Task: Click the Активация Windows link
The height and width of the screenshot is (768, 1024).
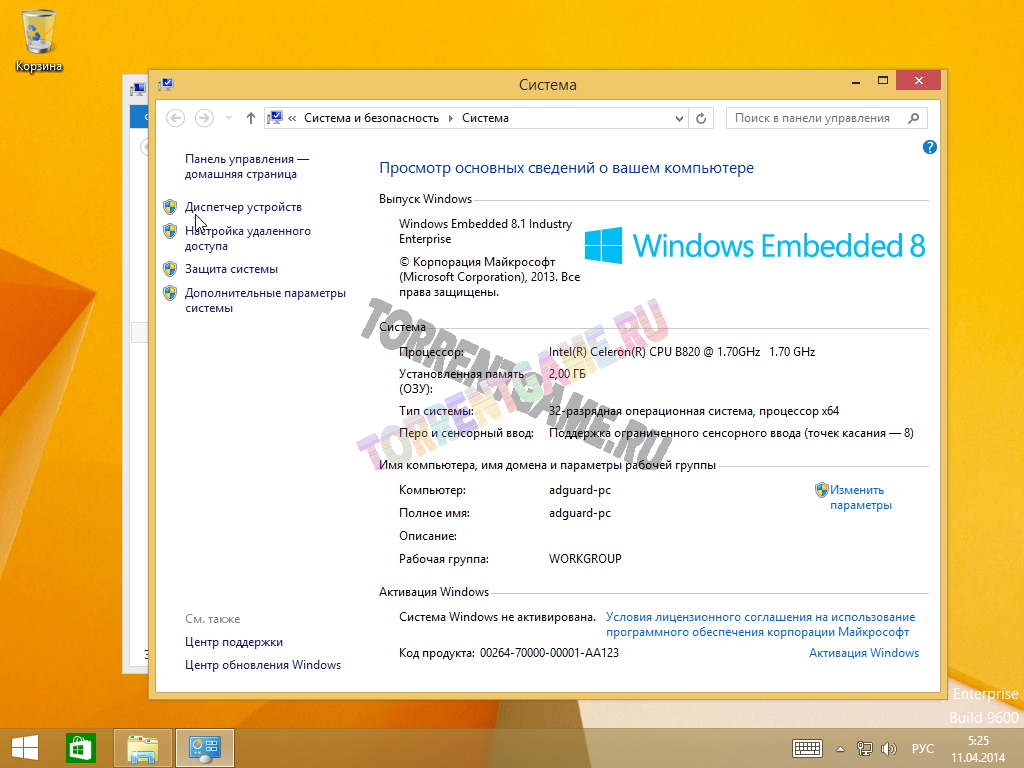Action: (863, 653)
